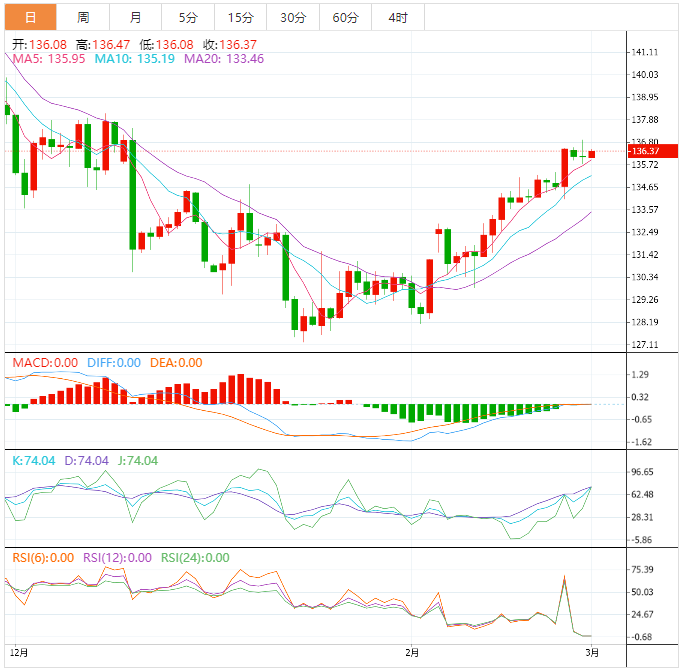Click the K:74.04 KDJ label
The height and width of the screenshot is (672, 687).
point(34,461)
